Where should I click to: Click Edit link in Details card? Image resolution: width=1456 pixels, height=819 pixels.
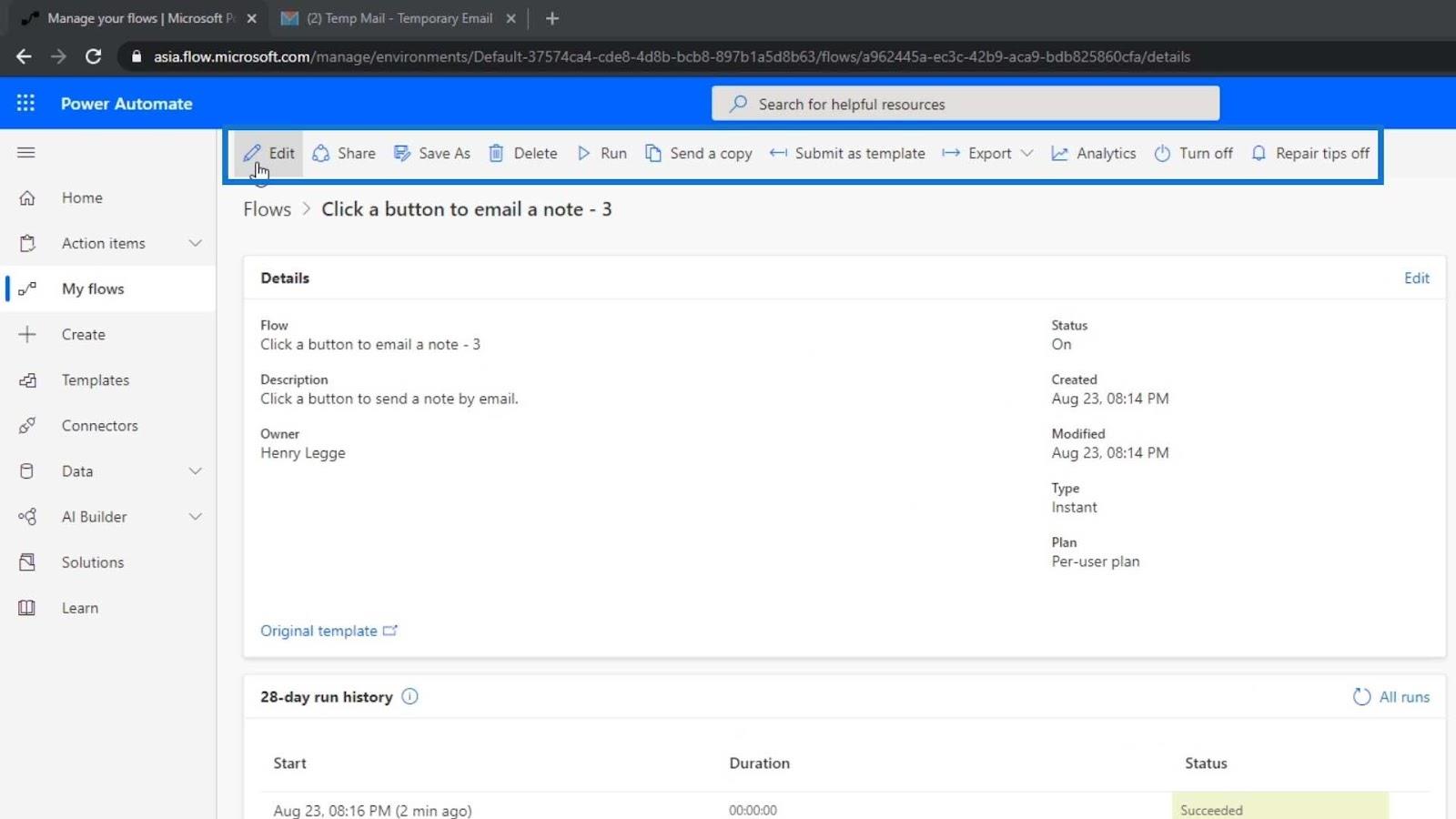coord(1416,278)
